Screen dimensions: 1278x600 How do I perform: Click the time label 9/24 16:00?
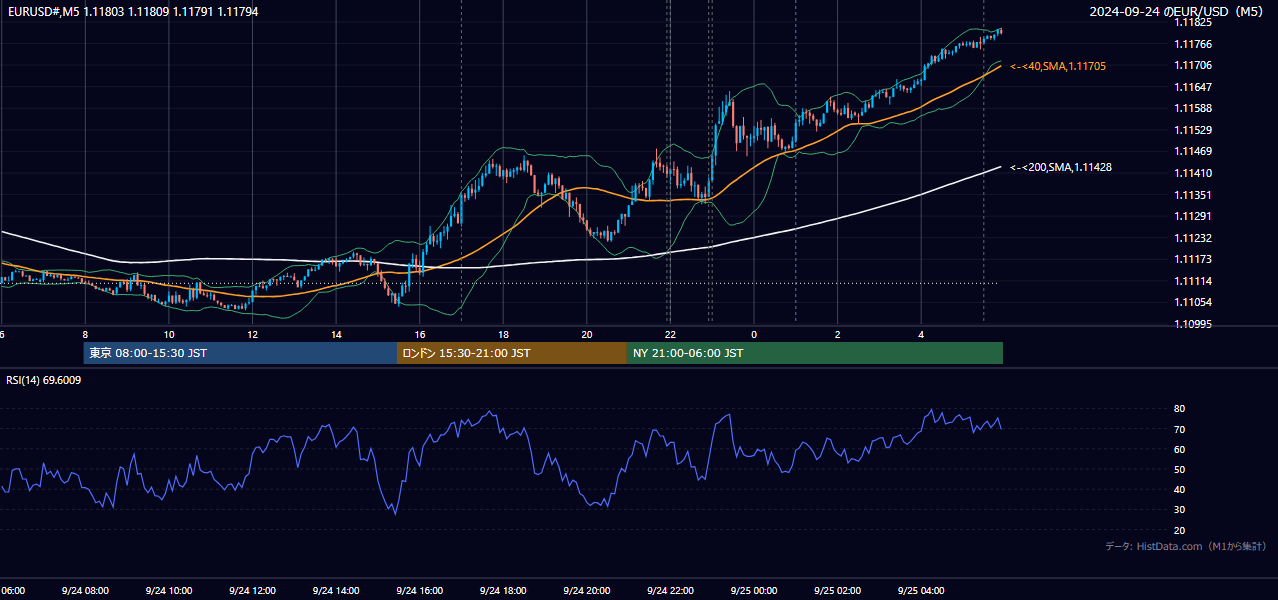420,591
